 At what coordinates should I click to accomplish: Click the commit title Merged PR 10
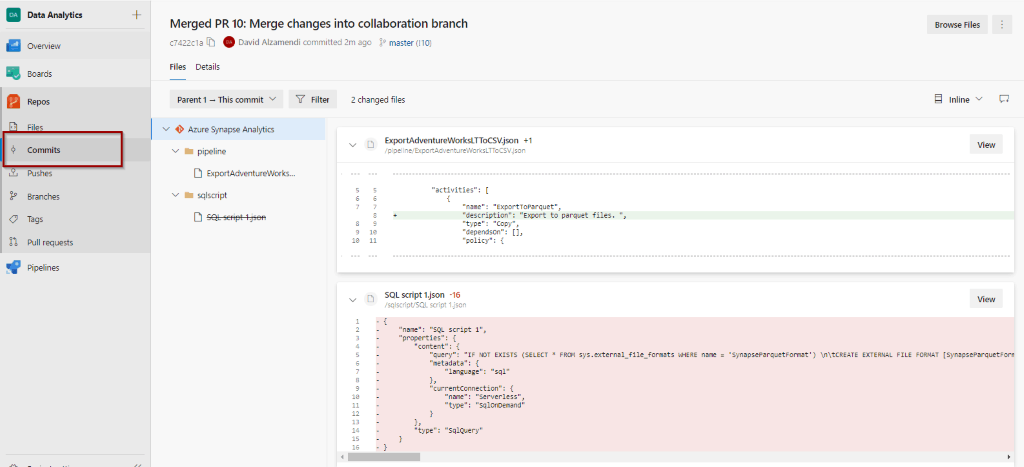[319, 24]
